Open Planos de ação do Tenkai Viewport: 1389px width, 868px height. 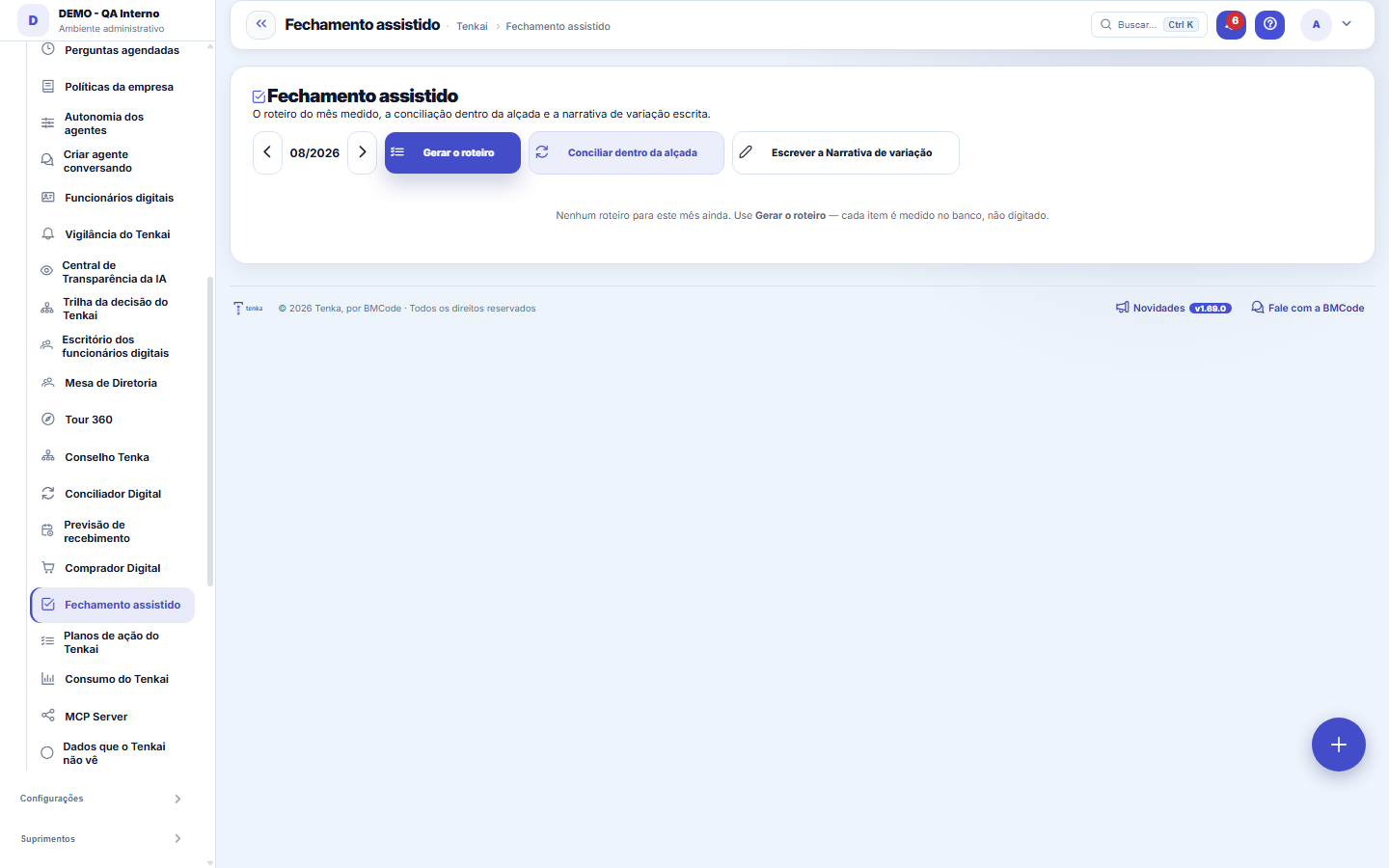[x=112, y=642]
